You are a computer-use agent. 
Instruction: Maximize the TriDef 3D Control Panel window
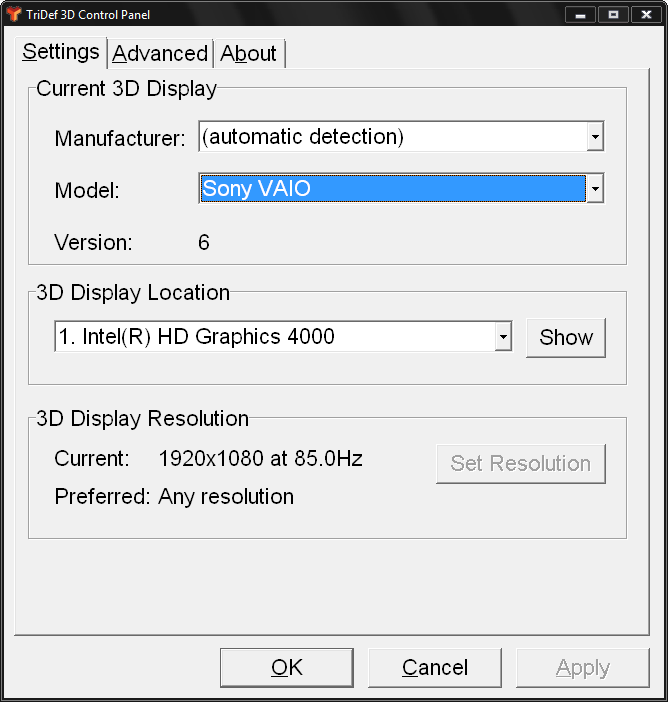click(x=613, y=15)
